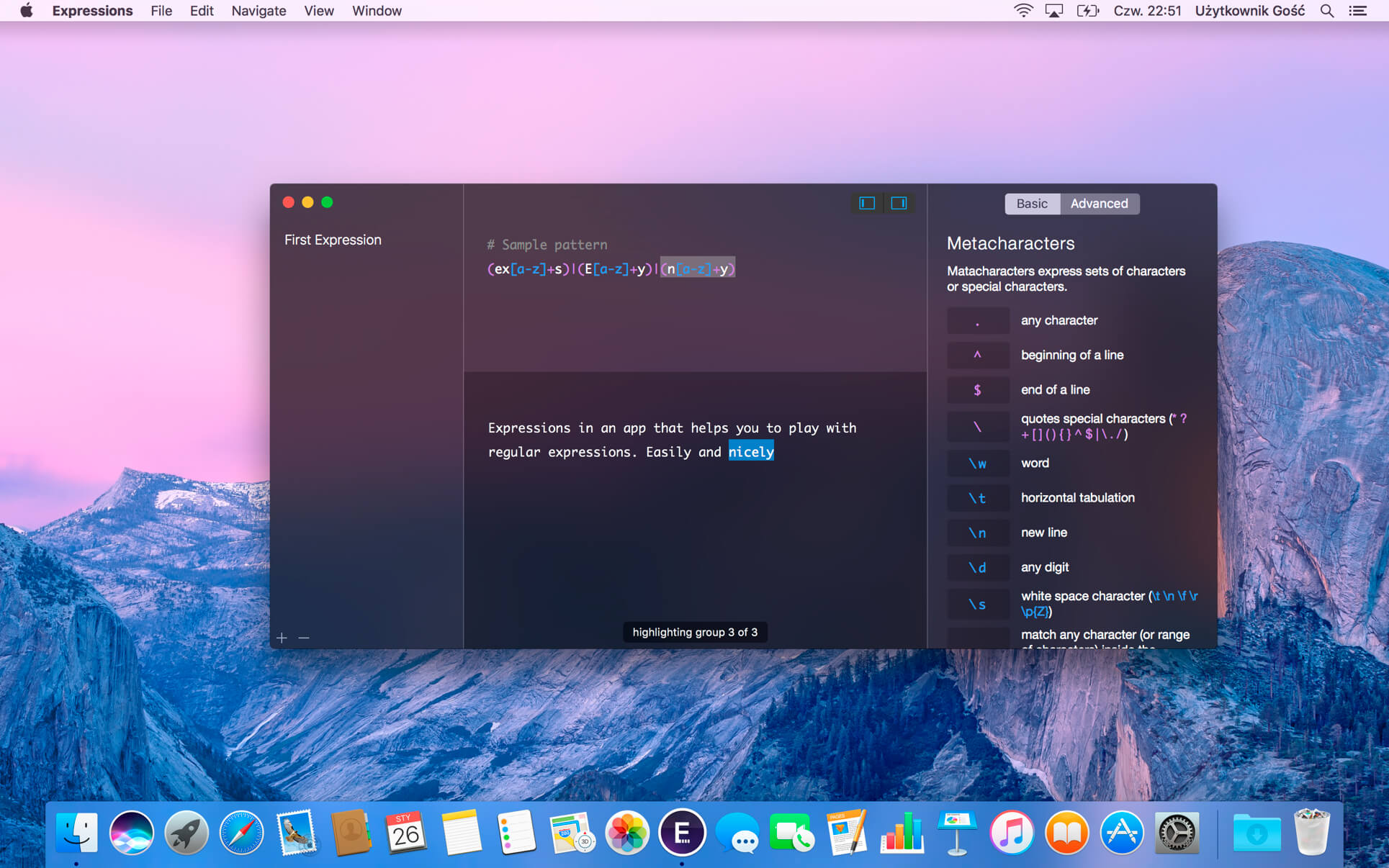The width and height of the screenshot is (1389, 868).
Task: Toggle the left sidebar panel icon
Action: coord(867,203)
